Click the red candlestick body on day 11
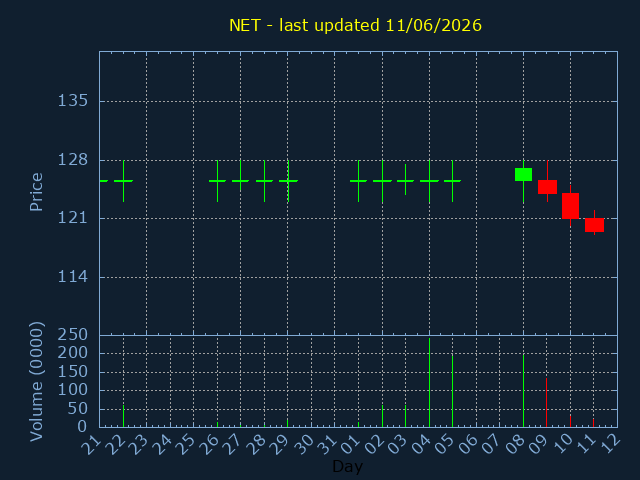 point(594,225)
